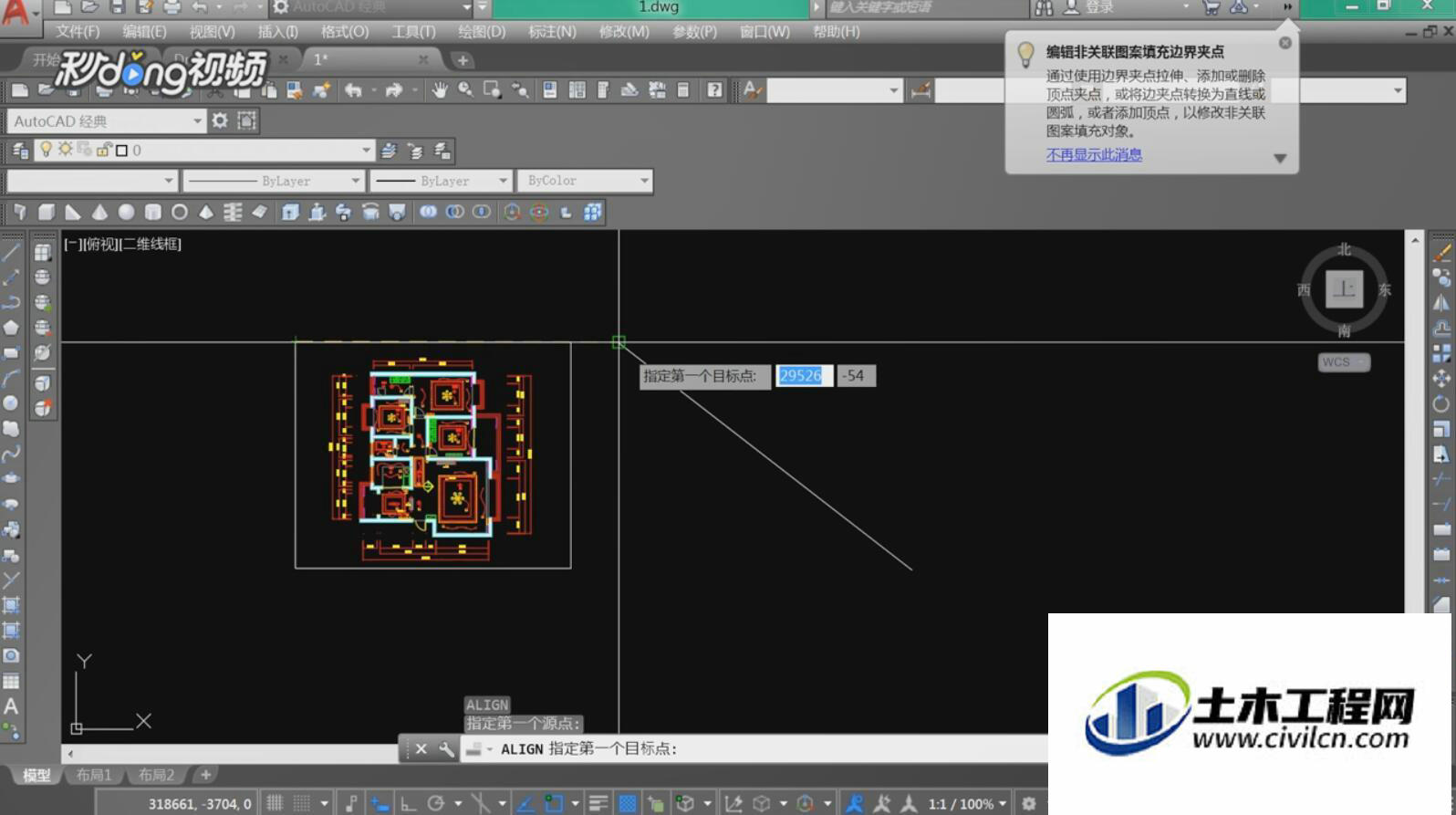Open the 修改(M) menu

624,31
